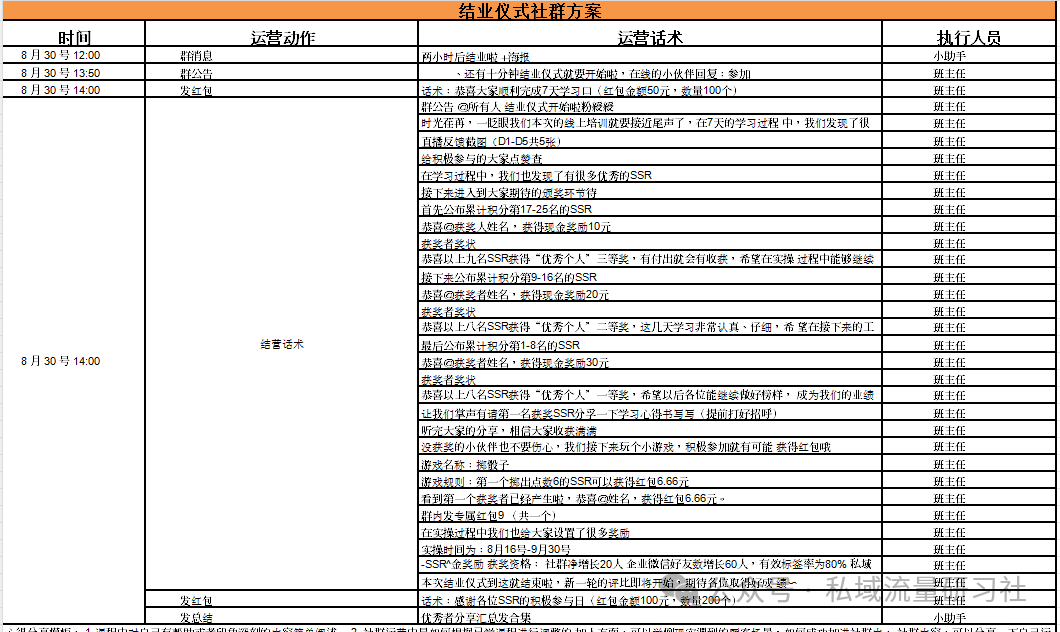Screen dimensions: 1060x632
Task: Click "班主任" beside the 实操时间 row
Action: 949,550
